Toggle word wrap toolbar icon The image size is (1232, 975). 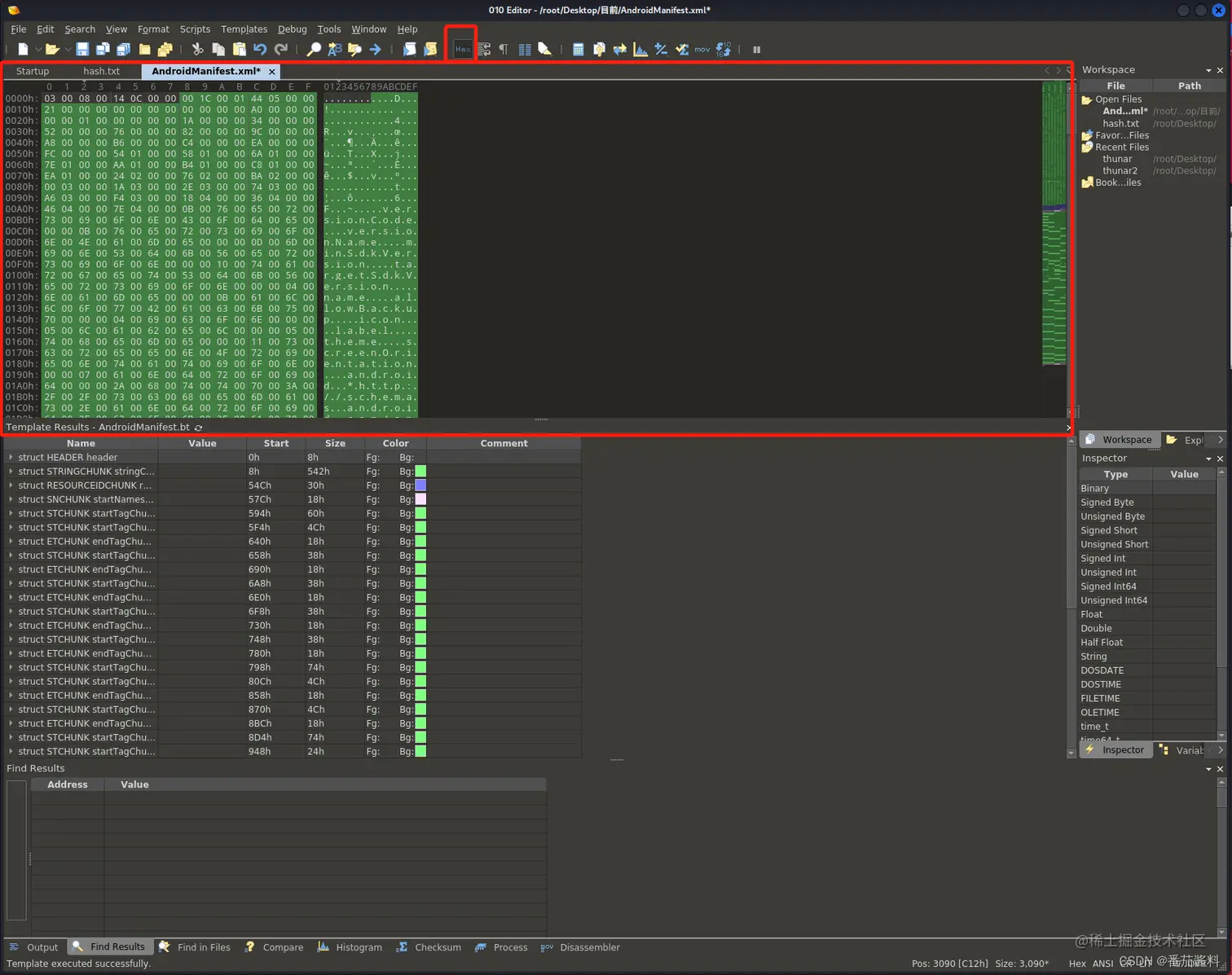coord(484,50)
